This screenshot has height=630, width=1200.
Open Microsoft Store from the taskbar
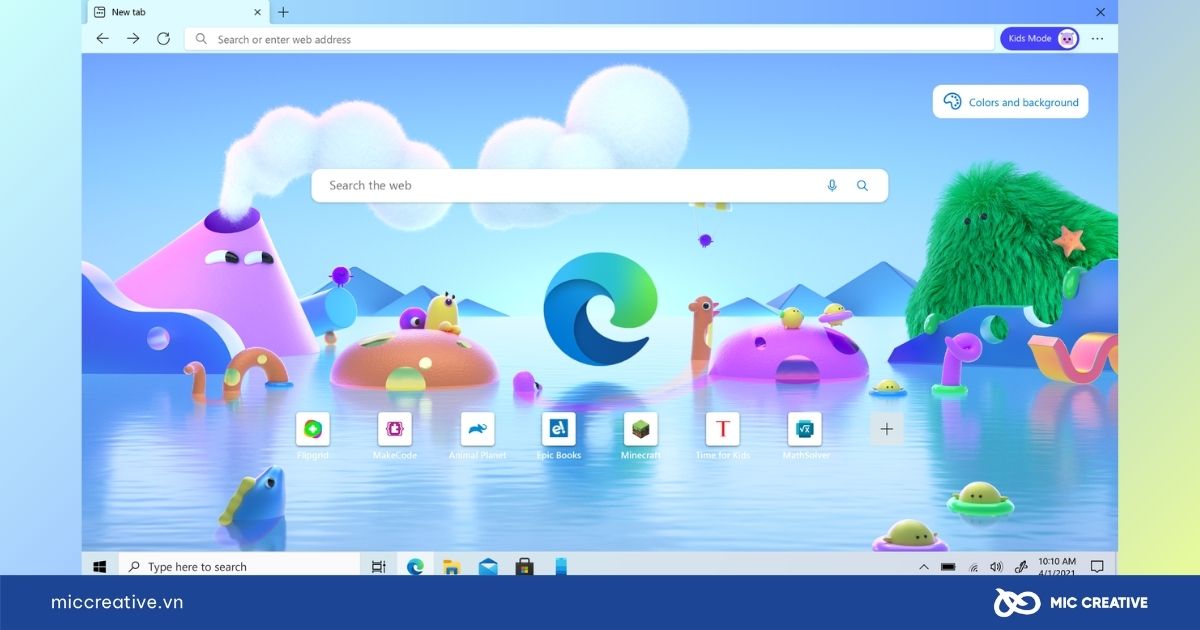pos(524,566)
